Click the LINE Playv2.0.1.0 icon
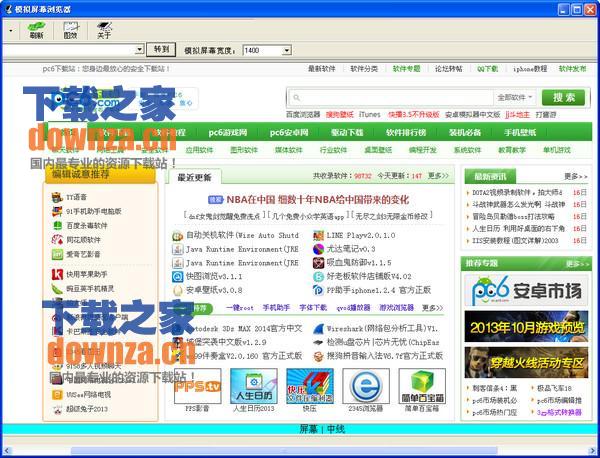Screen dimensions: 600x458 (318, 236)
